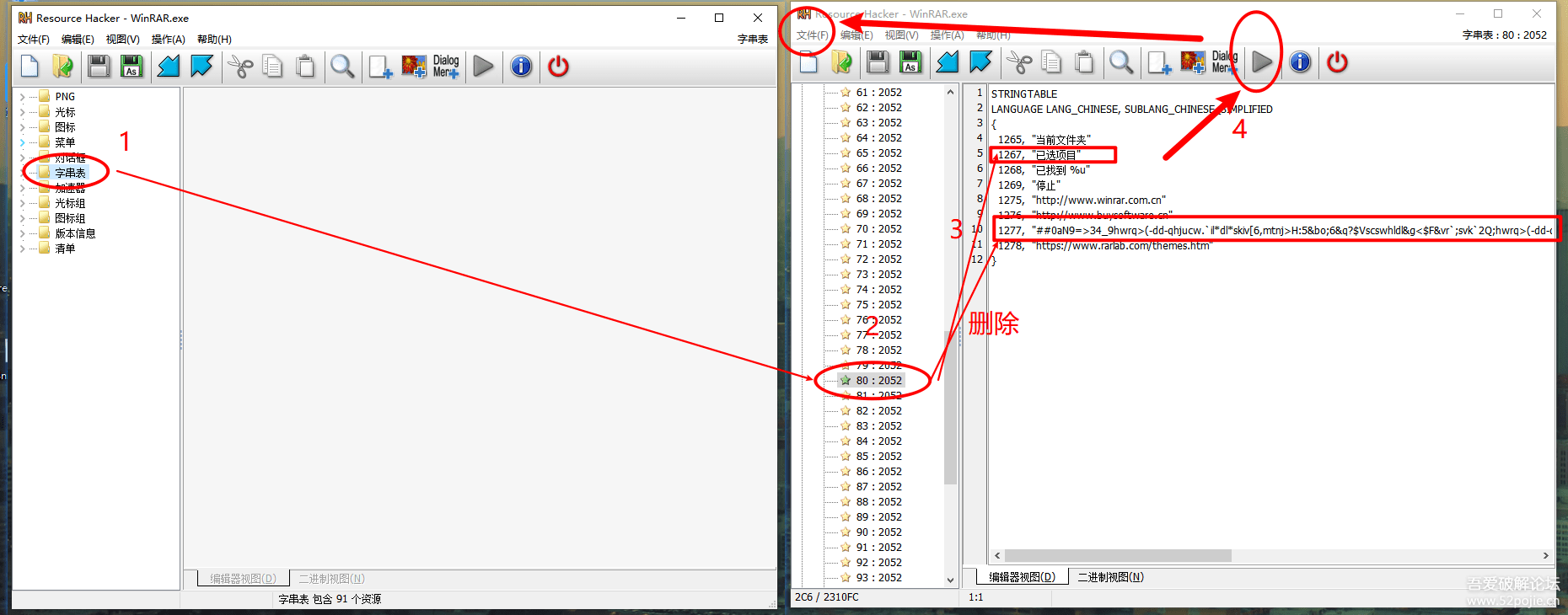1568x615 pixels.
Task: Click Paste icon in right window toolbar
Action: click(x=1084, y=61)
